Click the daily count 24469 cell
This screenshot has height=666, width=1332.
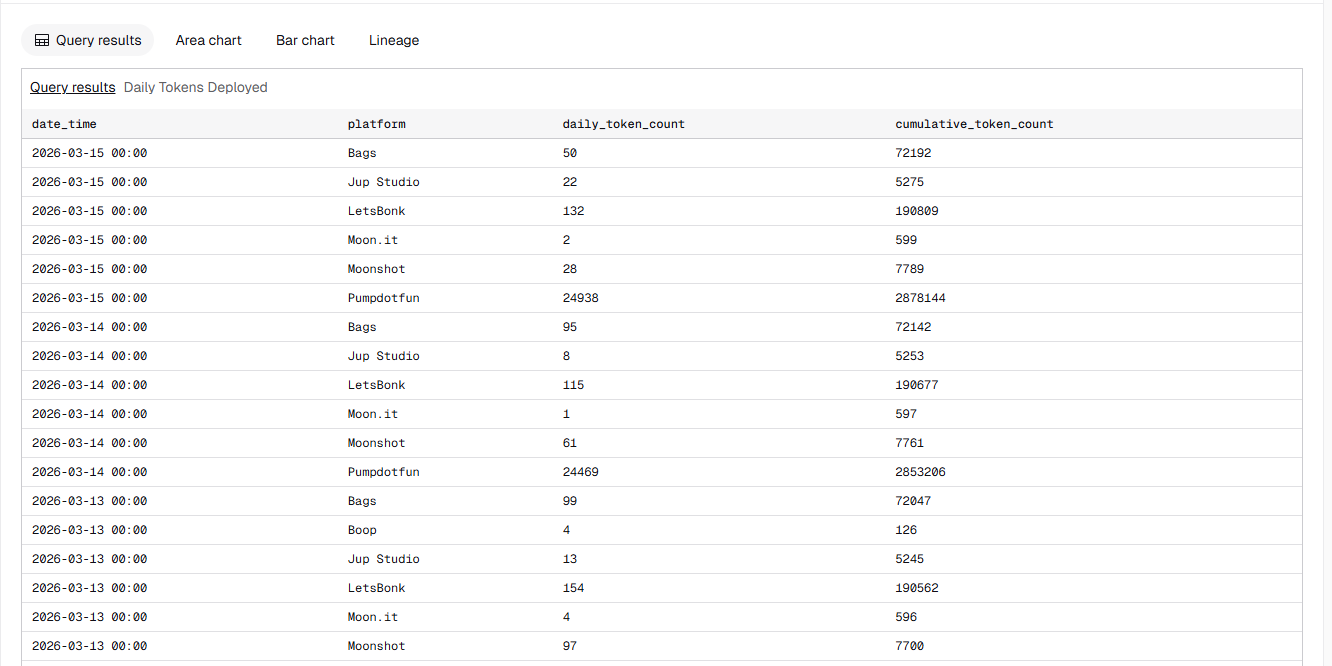(x=581, y=472)
